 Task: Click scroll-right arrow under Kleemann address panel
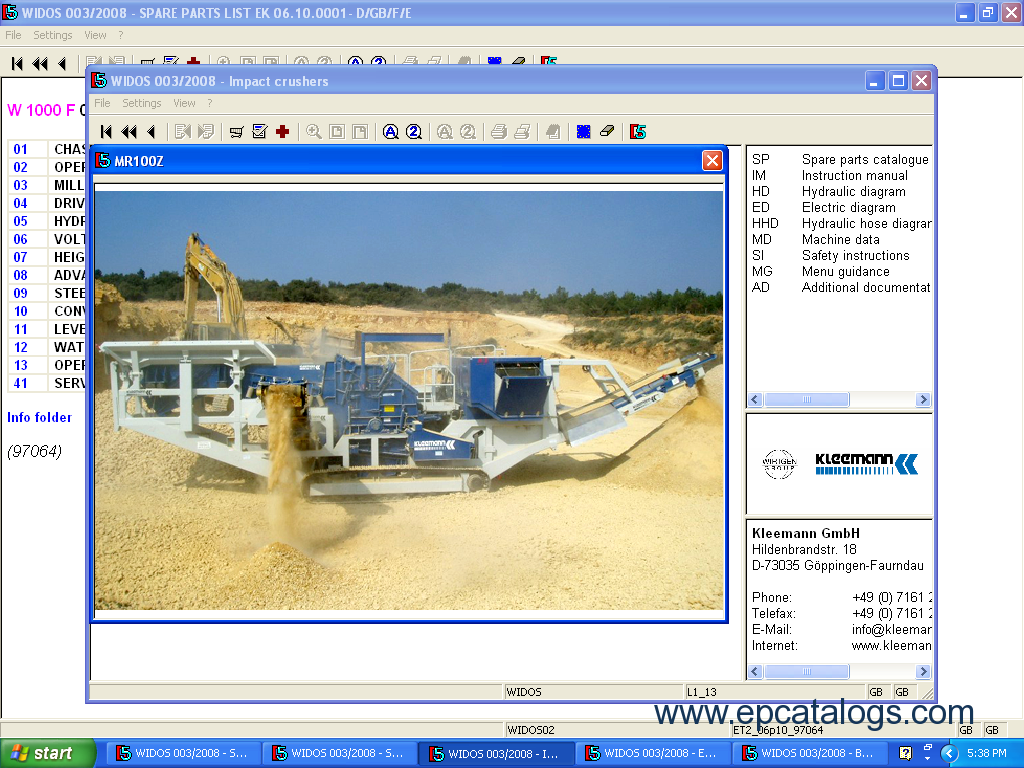pos(923,671)
